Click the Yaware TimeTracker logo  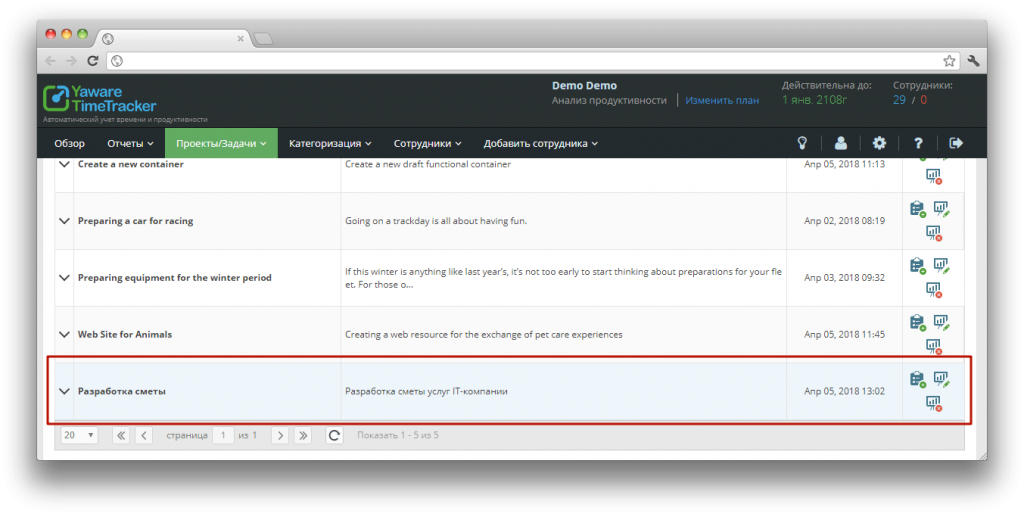[x=100, y=99]
